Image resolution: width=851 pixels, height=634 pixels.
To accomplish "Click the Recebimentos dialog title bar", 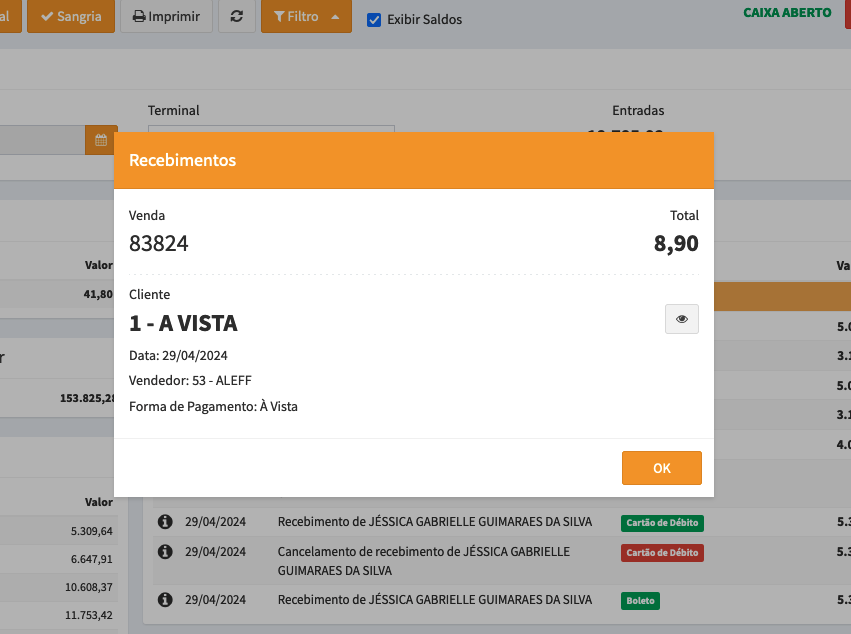I will (413, 160).
